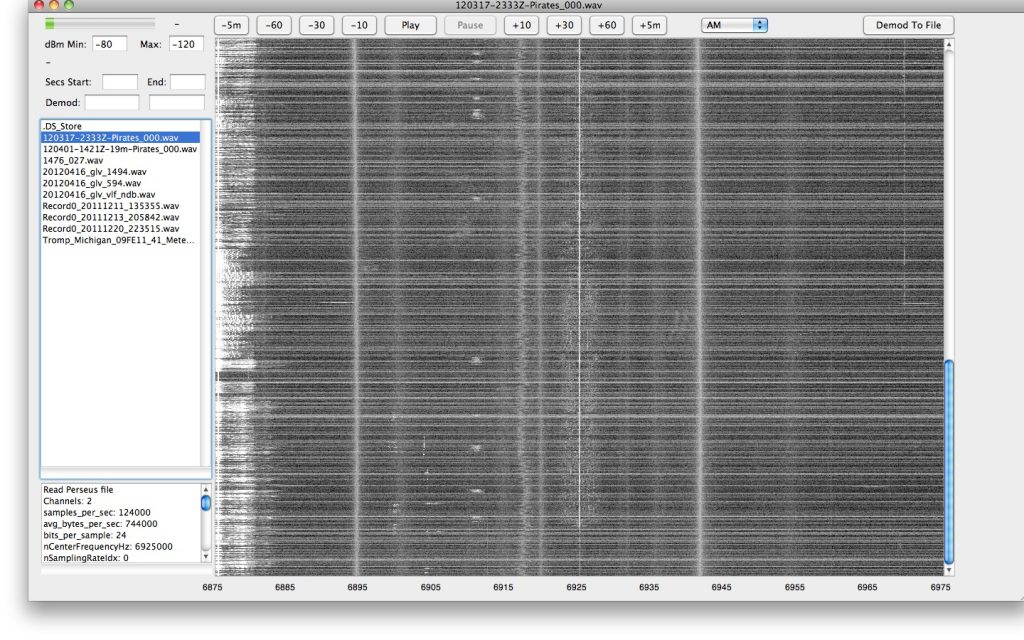Click the waterfall scrollbar down arrow
This screenshot has width=1024, height=640.
click(x=949, y=570)
